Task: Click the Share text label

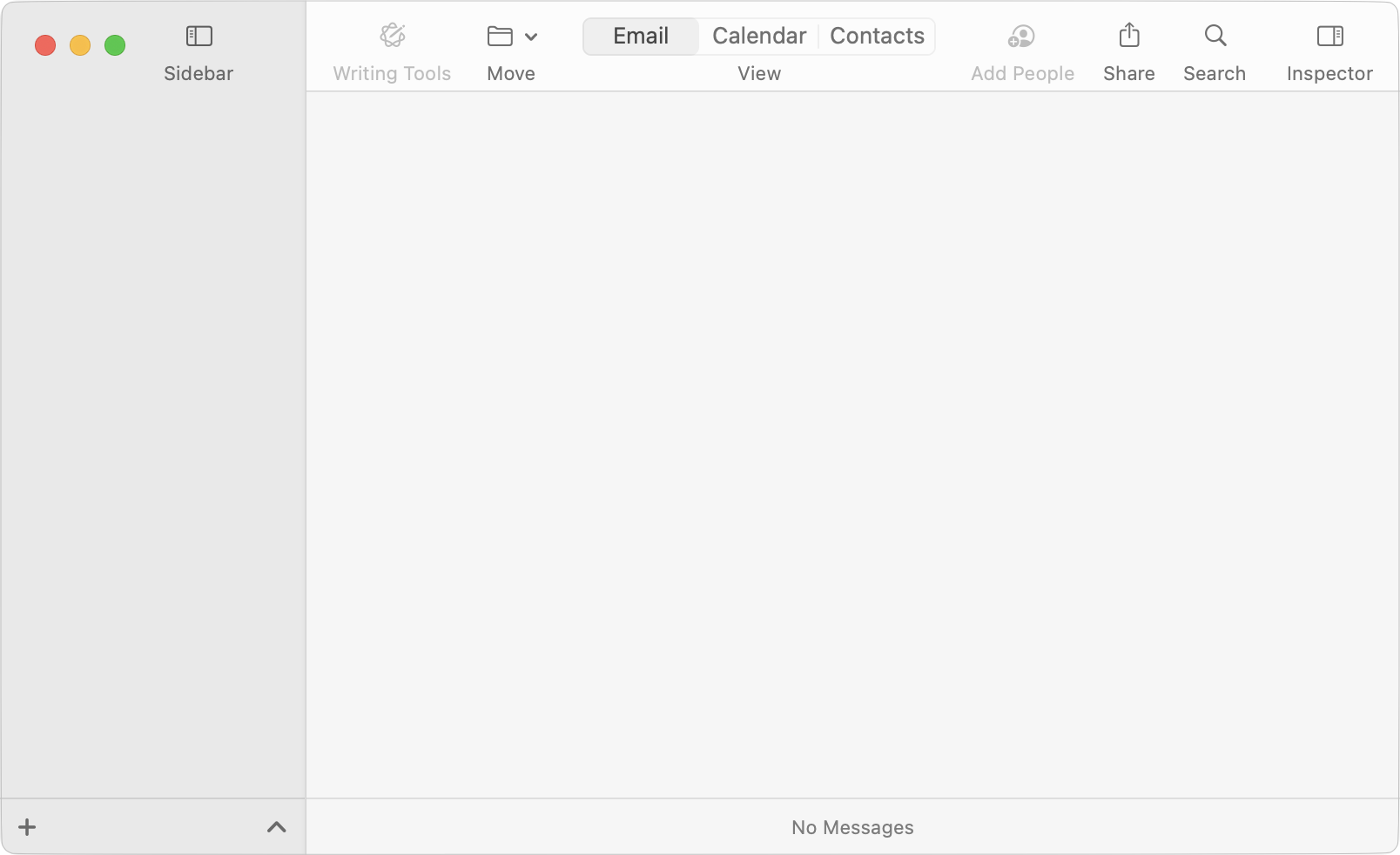Action: coord(1129,73)
